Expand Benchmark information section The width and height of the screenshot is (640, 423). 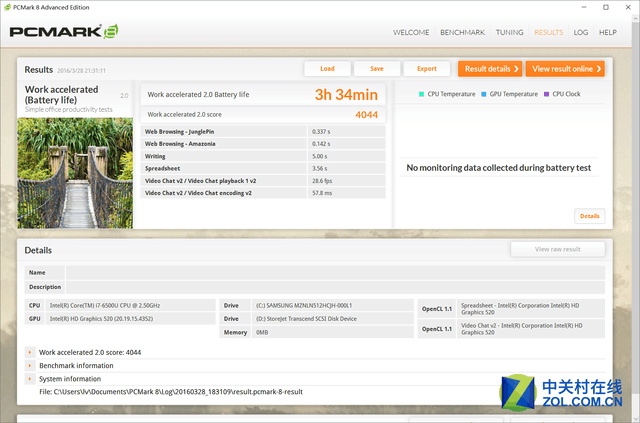coord(30,365)
